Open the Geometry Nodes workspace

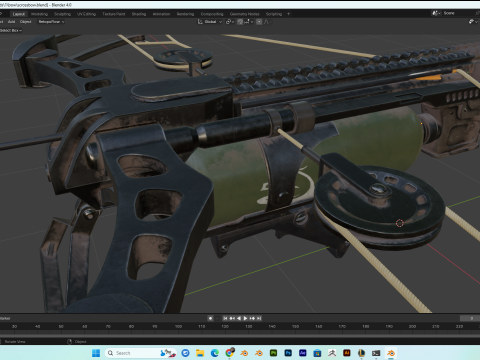(245, 14)
